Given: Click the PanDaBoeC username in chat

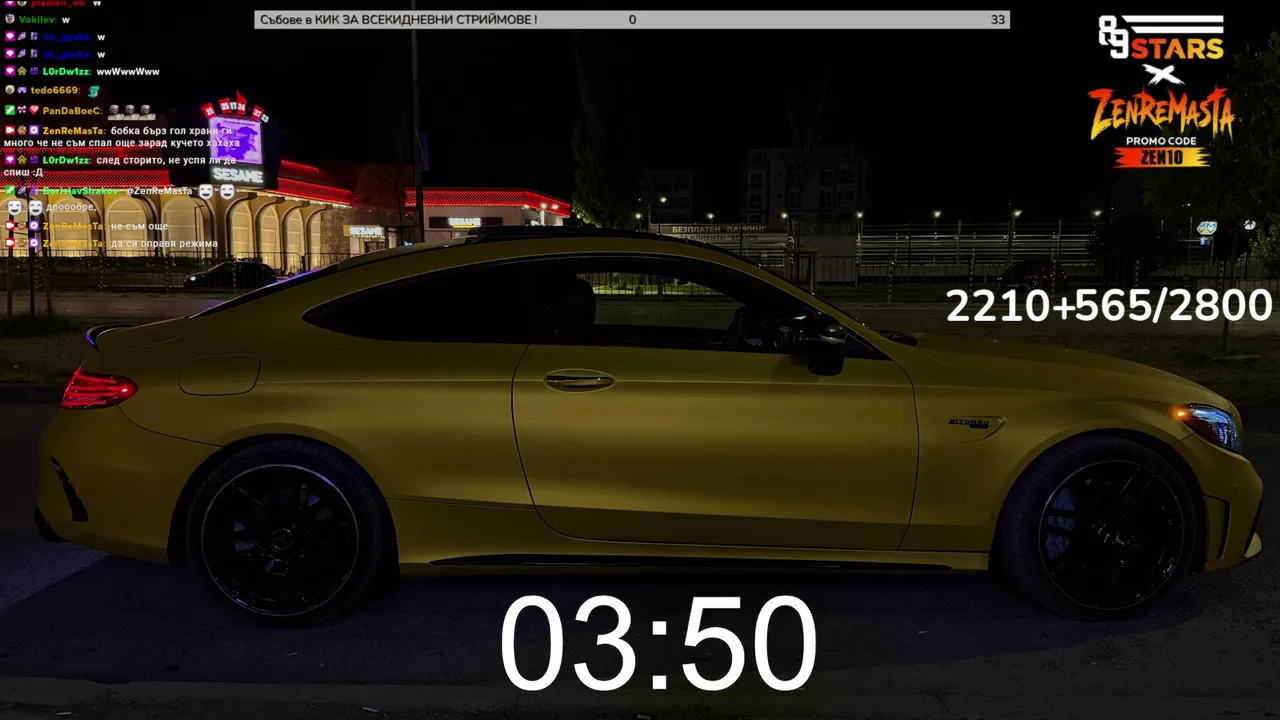Looking at the screenshot, I should (71, 111).
